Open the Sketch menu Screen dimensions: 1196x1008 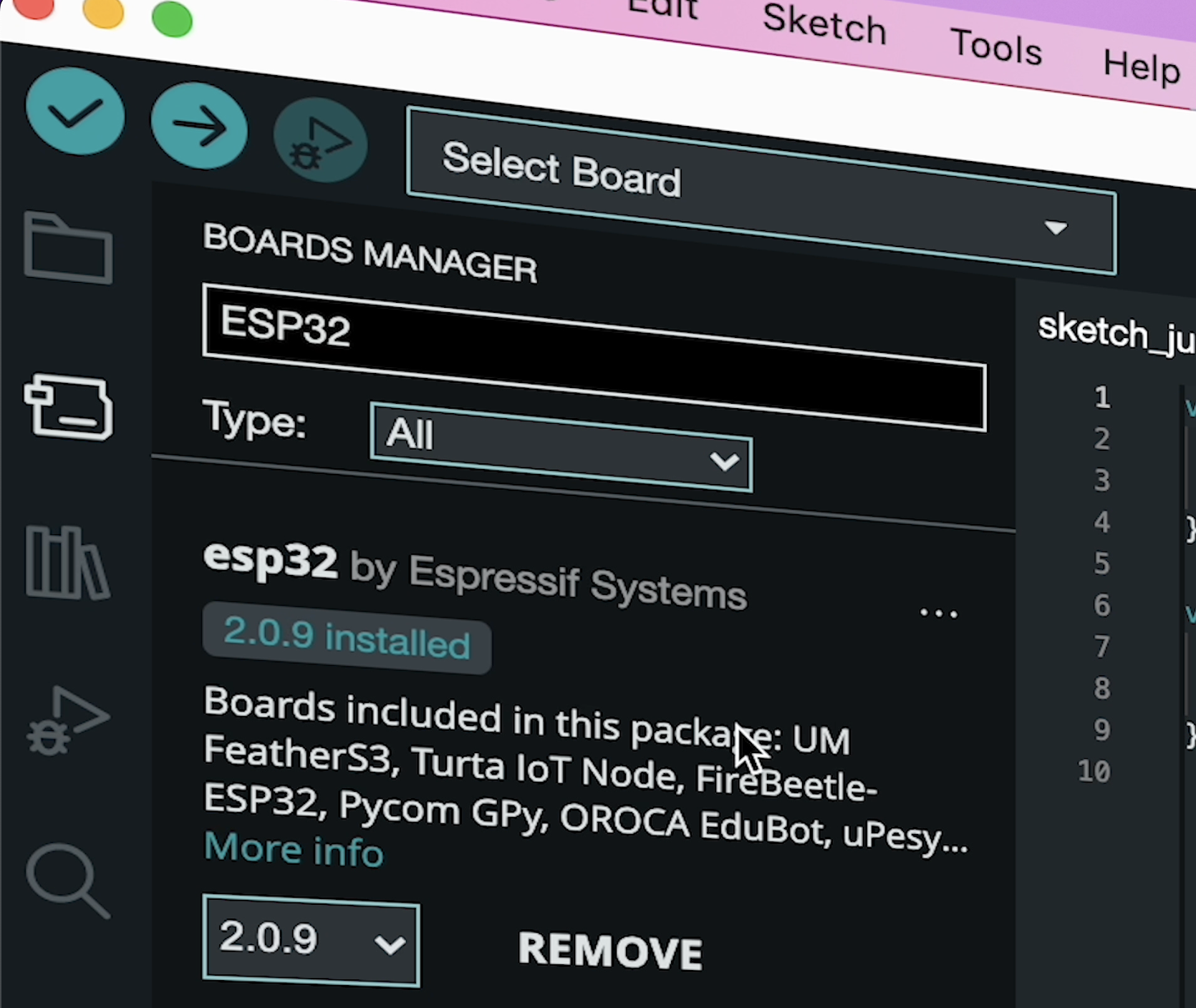pyautogui.click(x=824, y=24)
